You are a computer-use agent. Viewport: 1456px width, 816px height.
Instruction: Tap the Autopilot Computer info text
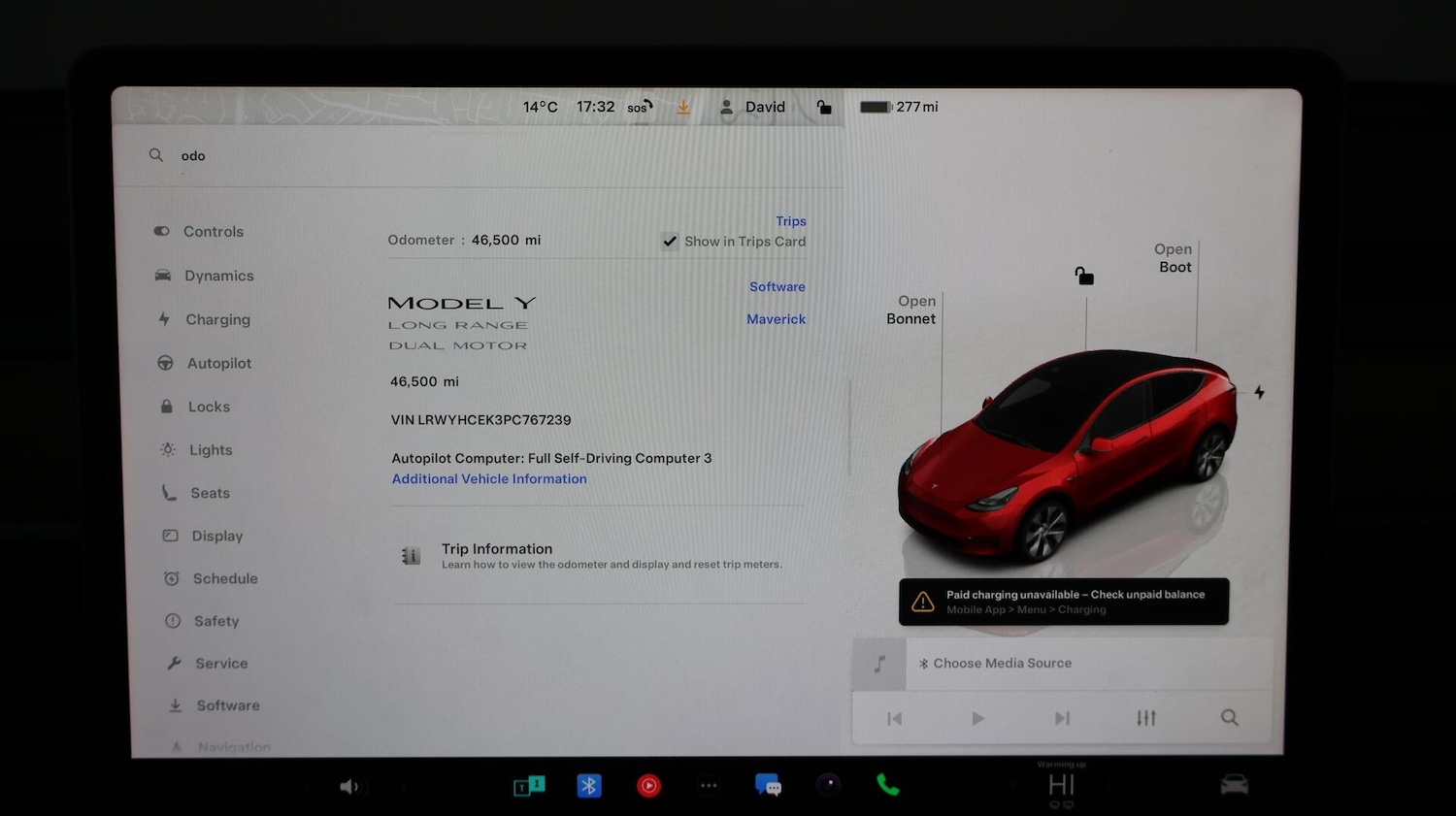click(551, 458)
